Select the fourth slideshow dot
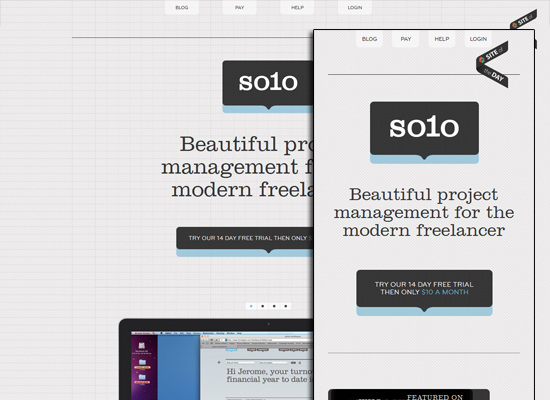This screenshot has width=550, height=400. [x=286, y=306]
